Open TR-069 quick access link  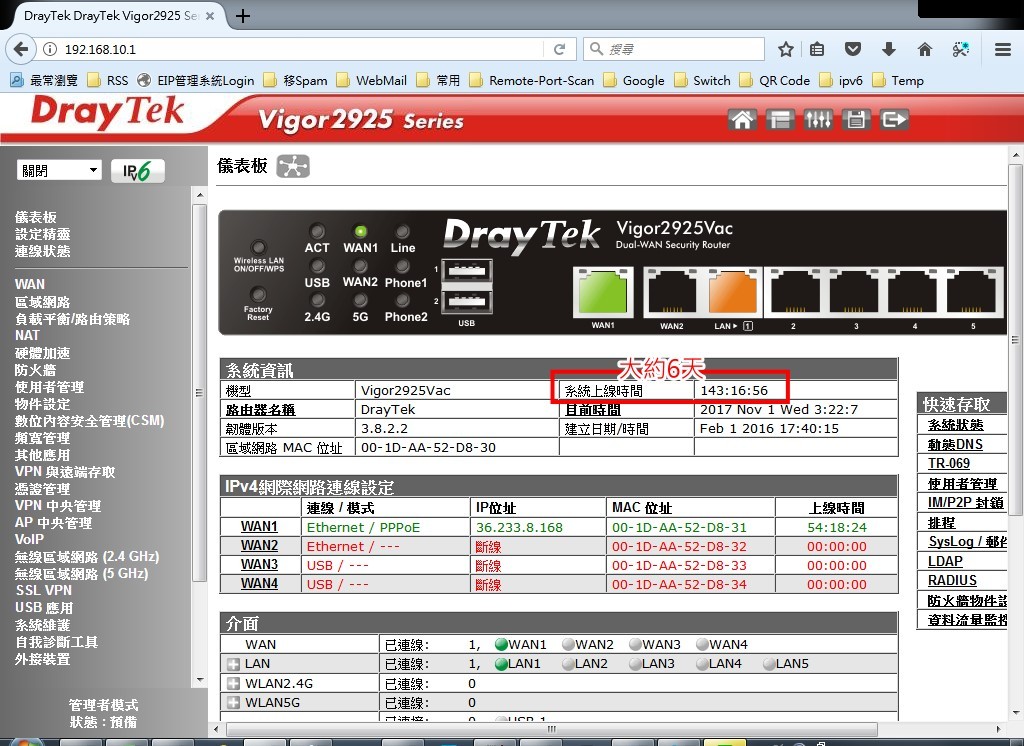[x=949, y=463]
